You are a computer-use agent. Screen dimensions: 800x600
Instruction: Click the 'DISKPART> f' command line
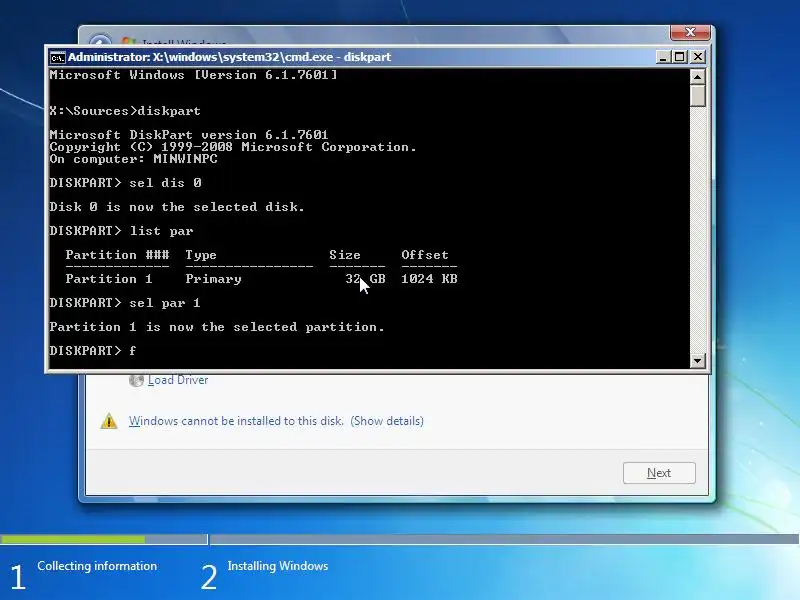pos(93,351)
